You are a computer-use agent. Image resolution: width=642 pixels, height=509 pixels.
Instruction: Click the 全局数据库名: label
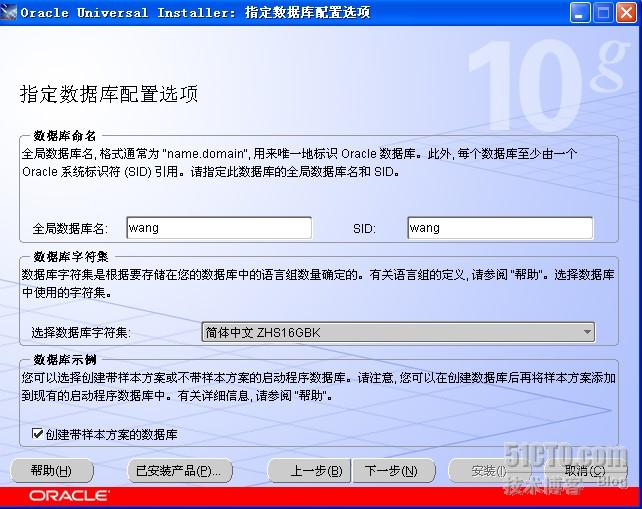pyautogui.click(x=70, y=228)
